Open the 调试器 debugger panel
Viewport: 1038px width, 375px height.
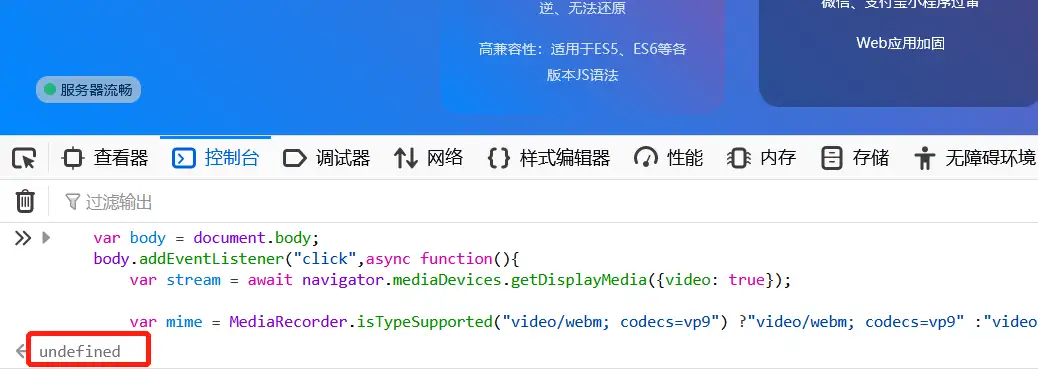[x=326, y=158]
